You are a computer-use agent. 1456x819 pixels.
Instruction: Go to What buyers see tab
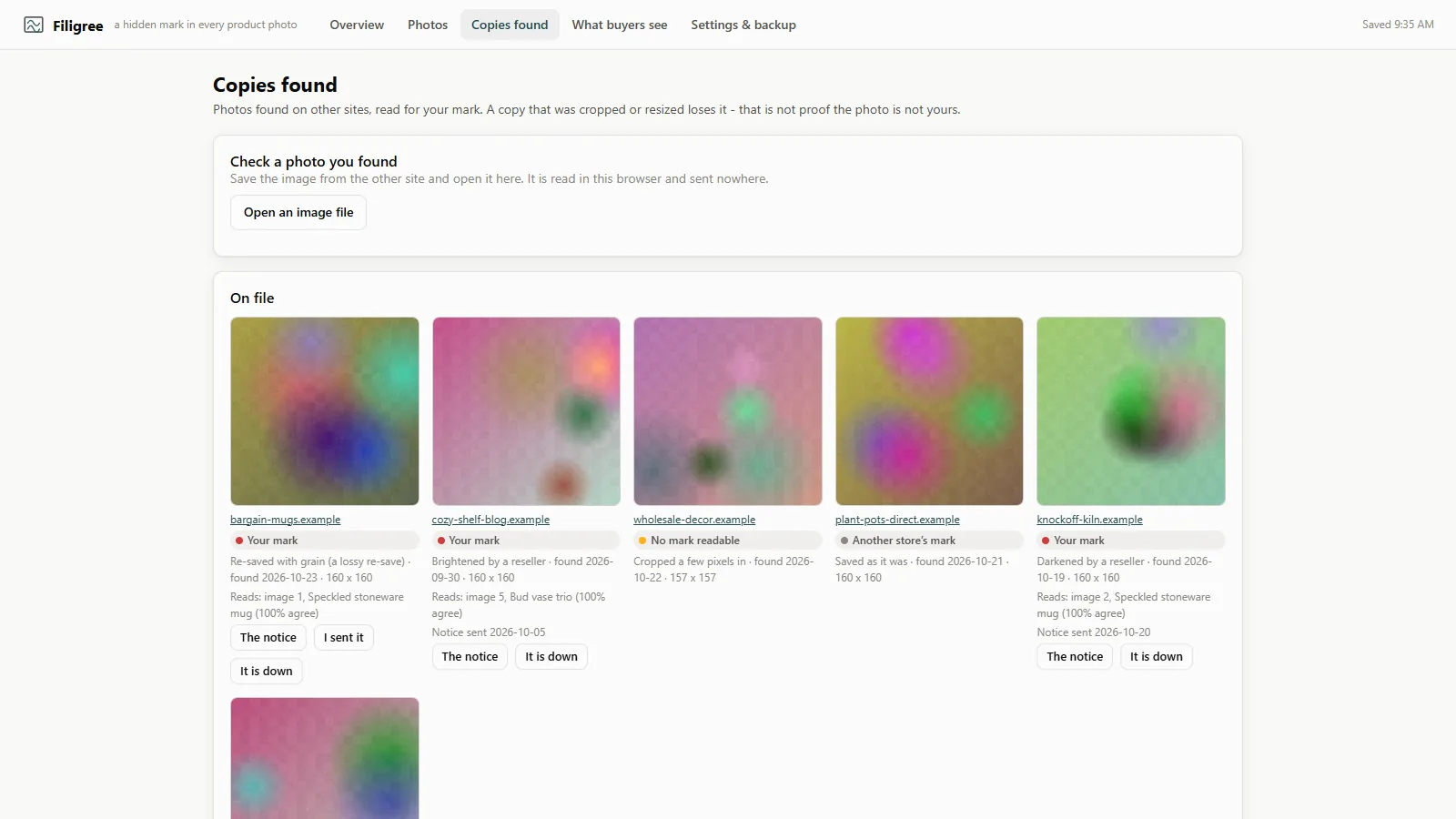pos(620,25)
